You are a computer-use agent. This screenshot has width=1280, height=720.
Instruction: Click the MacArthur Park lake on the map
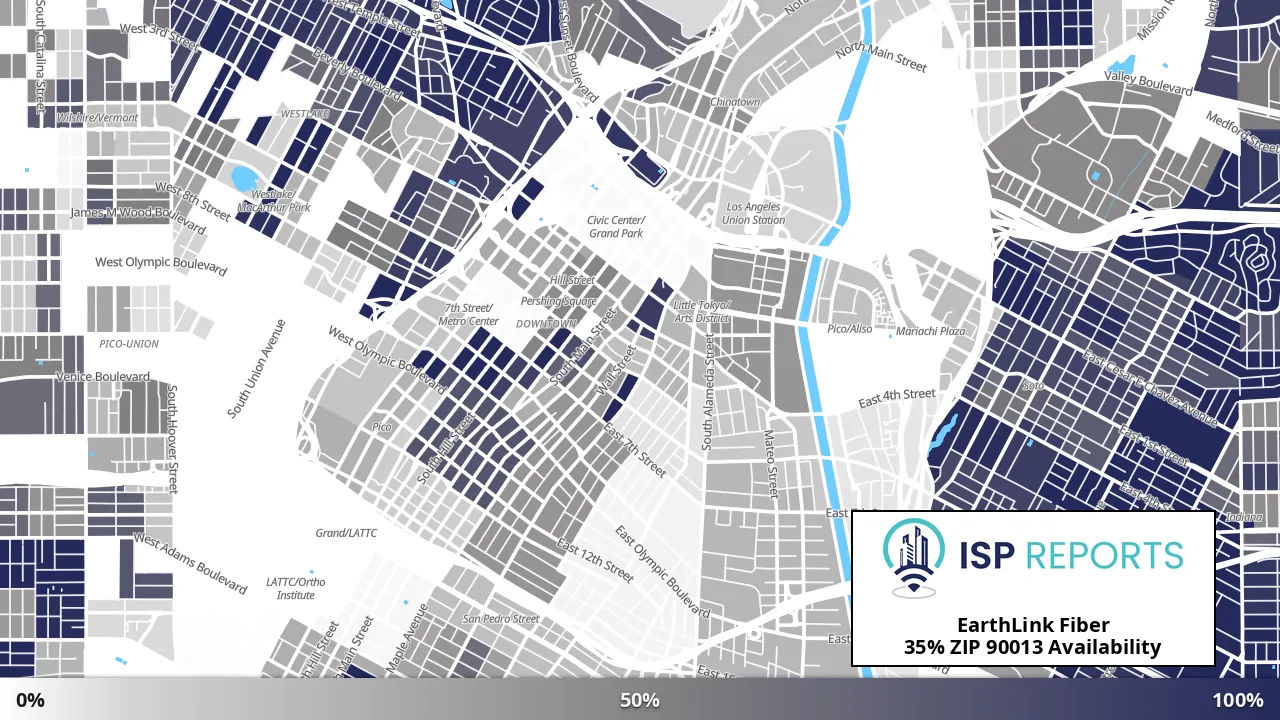pos(243,179)
